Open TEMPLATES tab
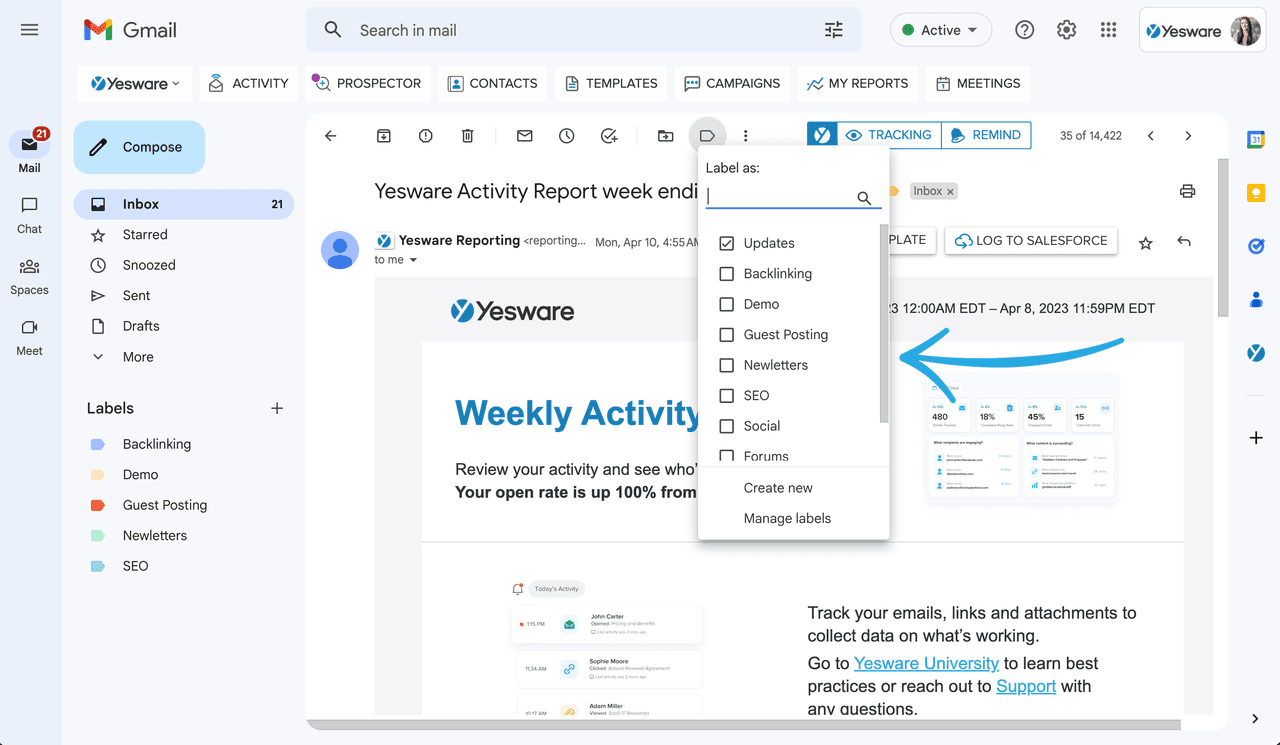This screenshot has width=1280, height=745. click(x=611, y=84)
